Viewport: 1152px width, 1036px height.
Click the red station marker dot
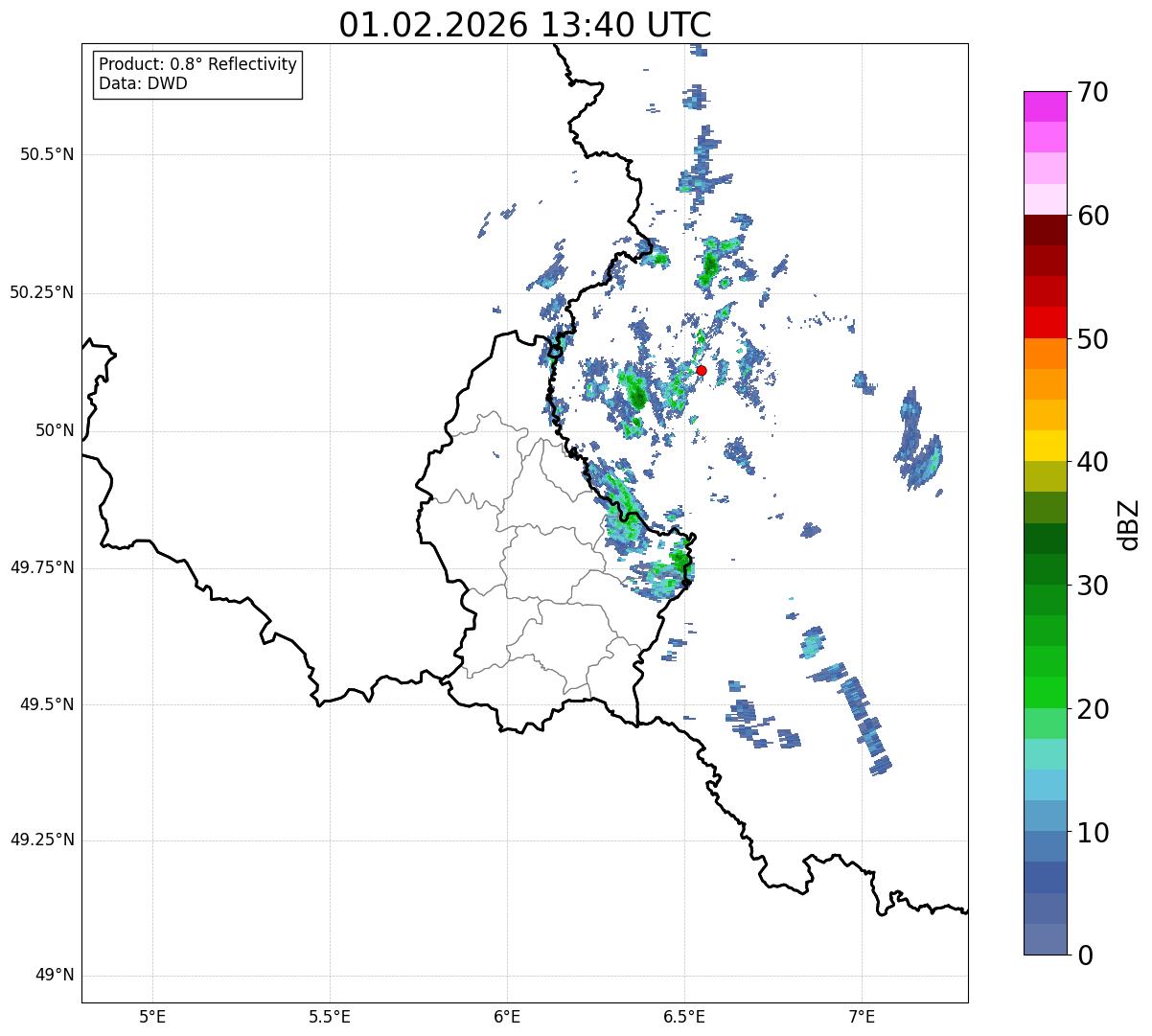click(702, 370)
